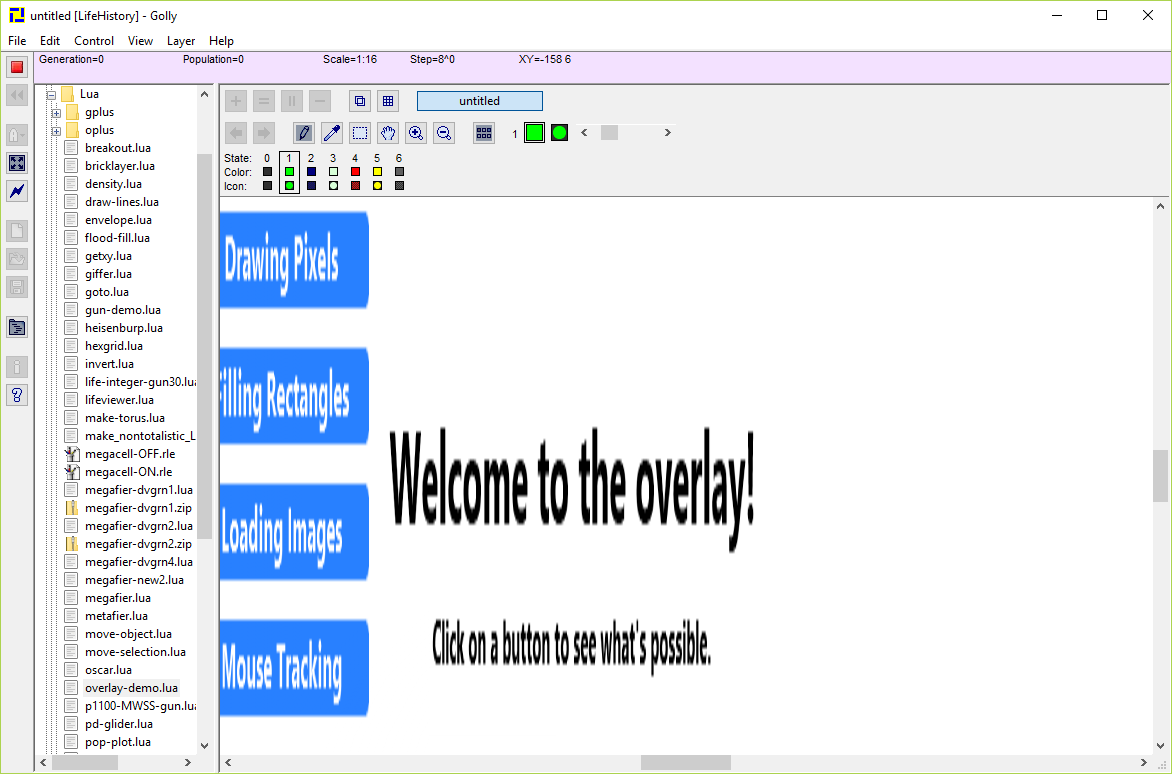This screenshot has height=774, width=1172.
Task: Choose the eyedropper Pick tool
Action: click(332, 133)
